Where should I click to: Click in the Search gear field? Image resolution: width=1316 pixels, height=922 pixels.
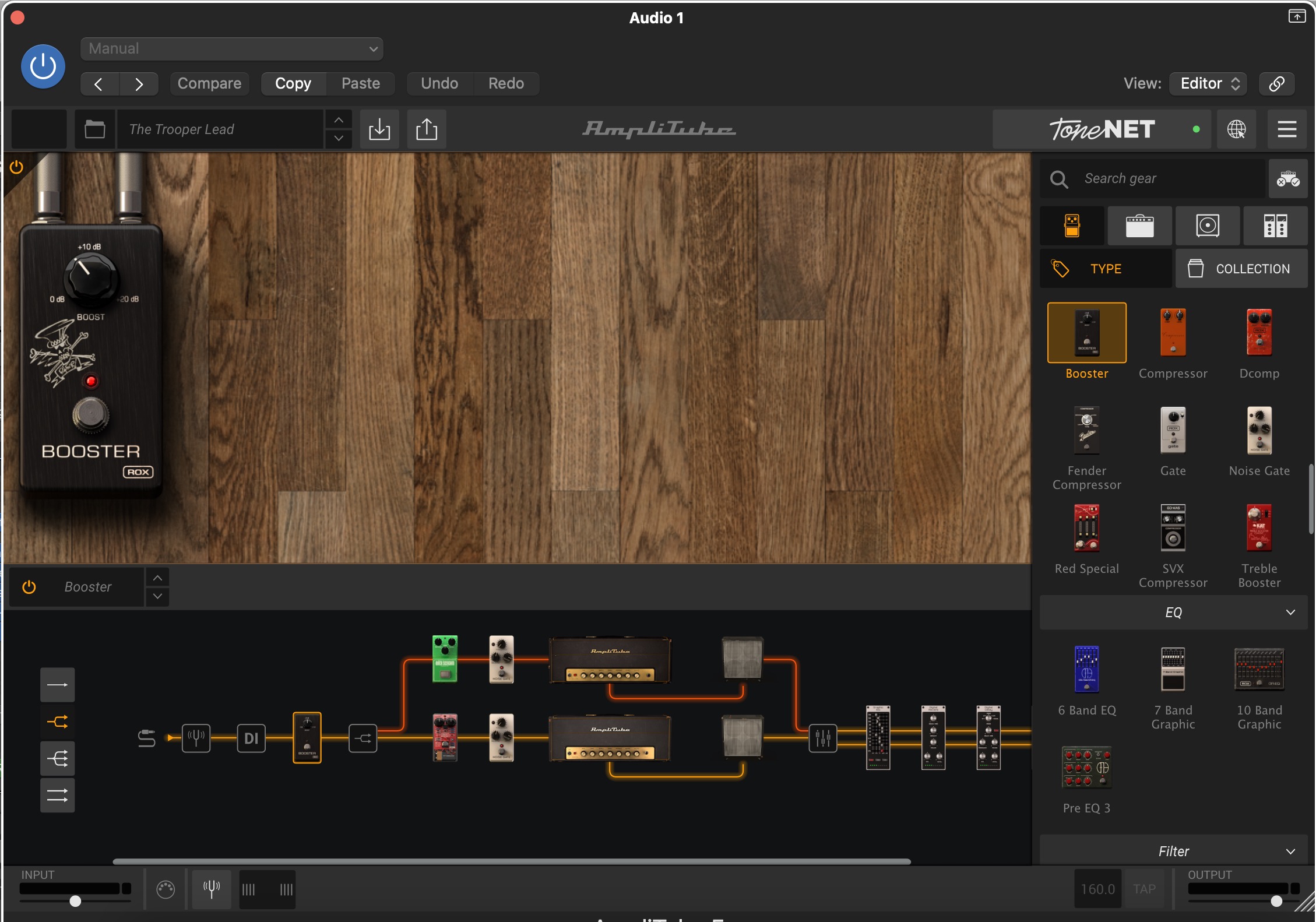click(x=1152, y=178)
